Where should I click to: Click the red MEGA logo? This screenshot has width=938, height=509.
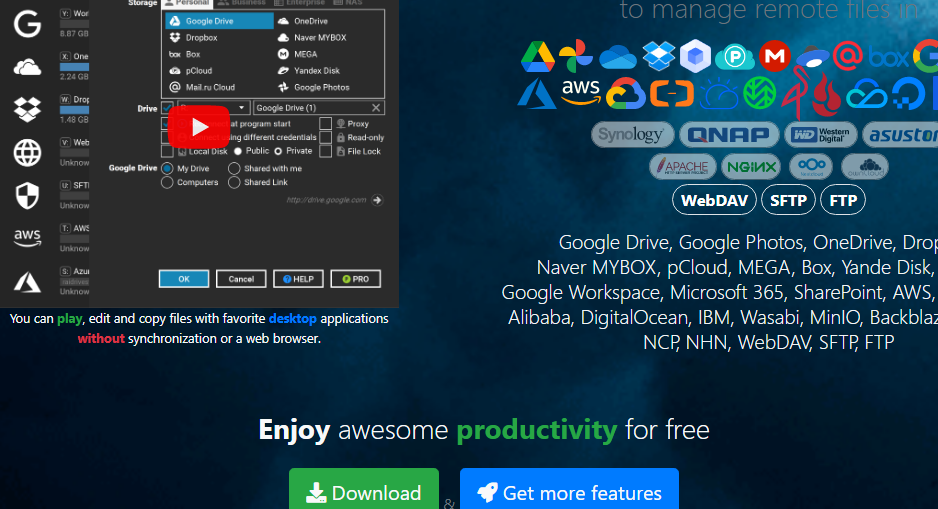tap(775, 56)
